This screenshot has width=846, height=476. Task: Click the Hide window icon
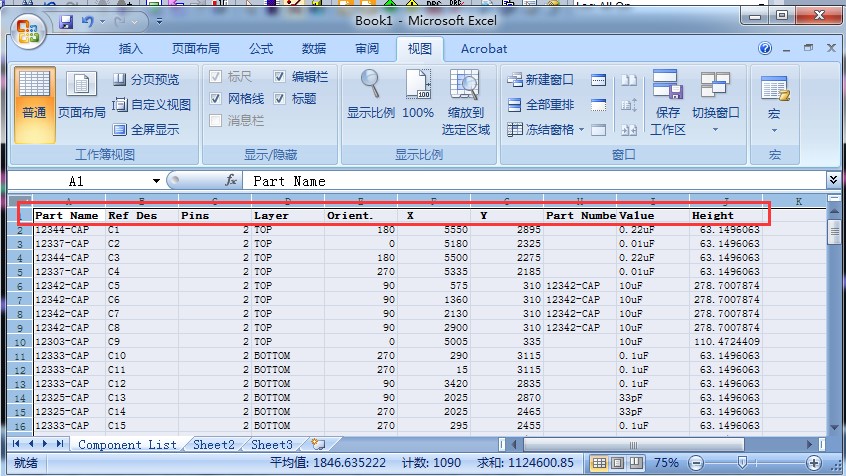[x=598, y=105]
